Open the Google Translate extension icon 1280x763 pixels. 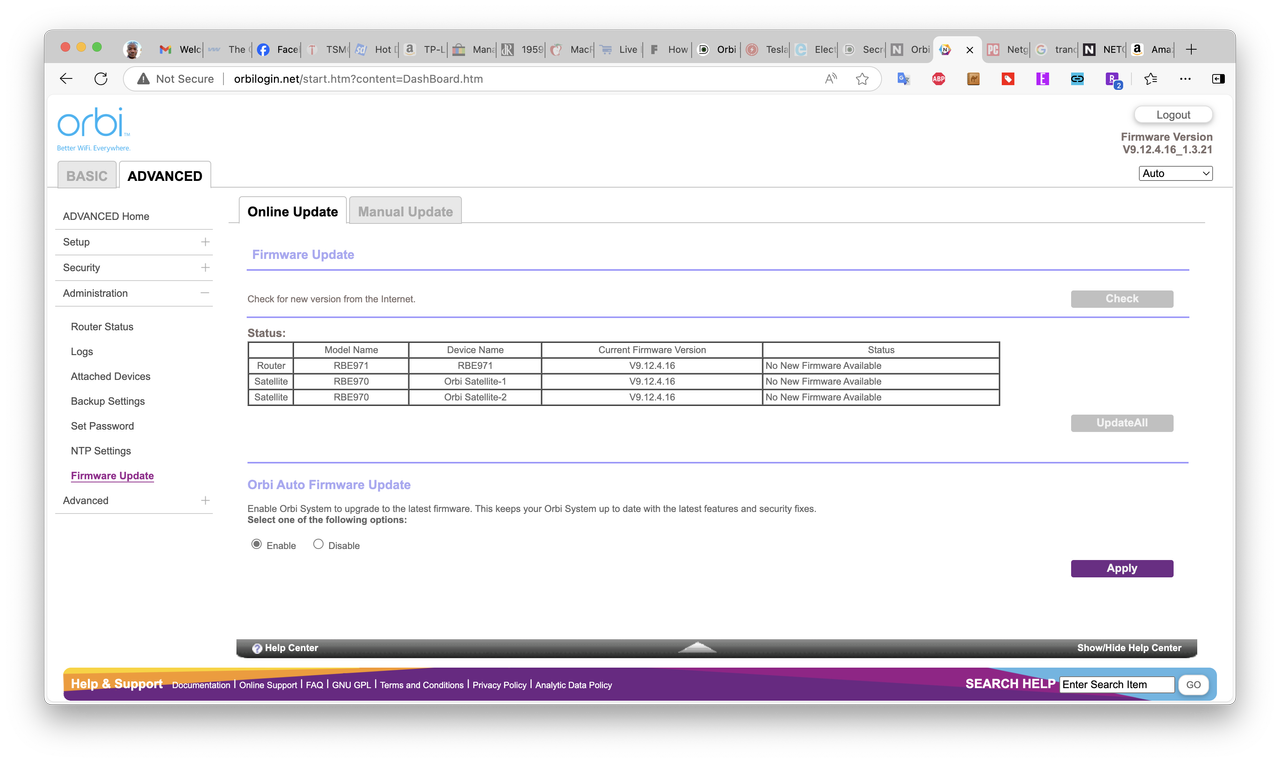(x=903, y=79)
